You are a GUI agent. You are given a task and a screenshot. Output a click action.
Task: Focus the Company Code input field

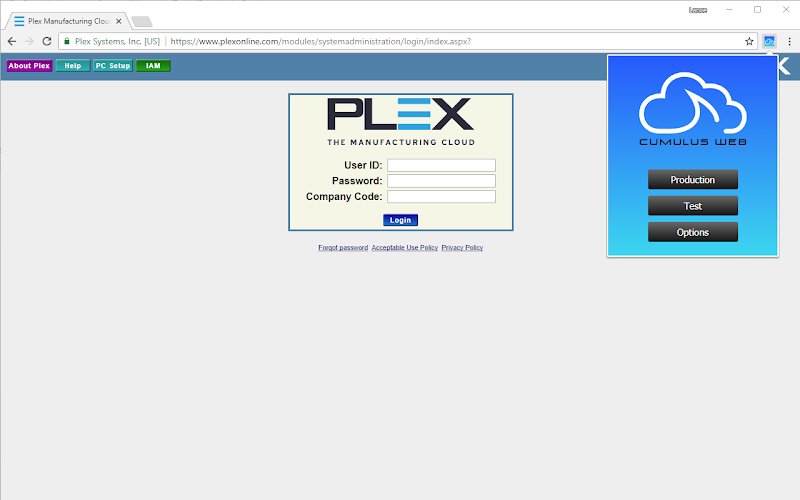(441, 196)
